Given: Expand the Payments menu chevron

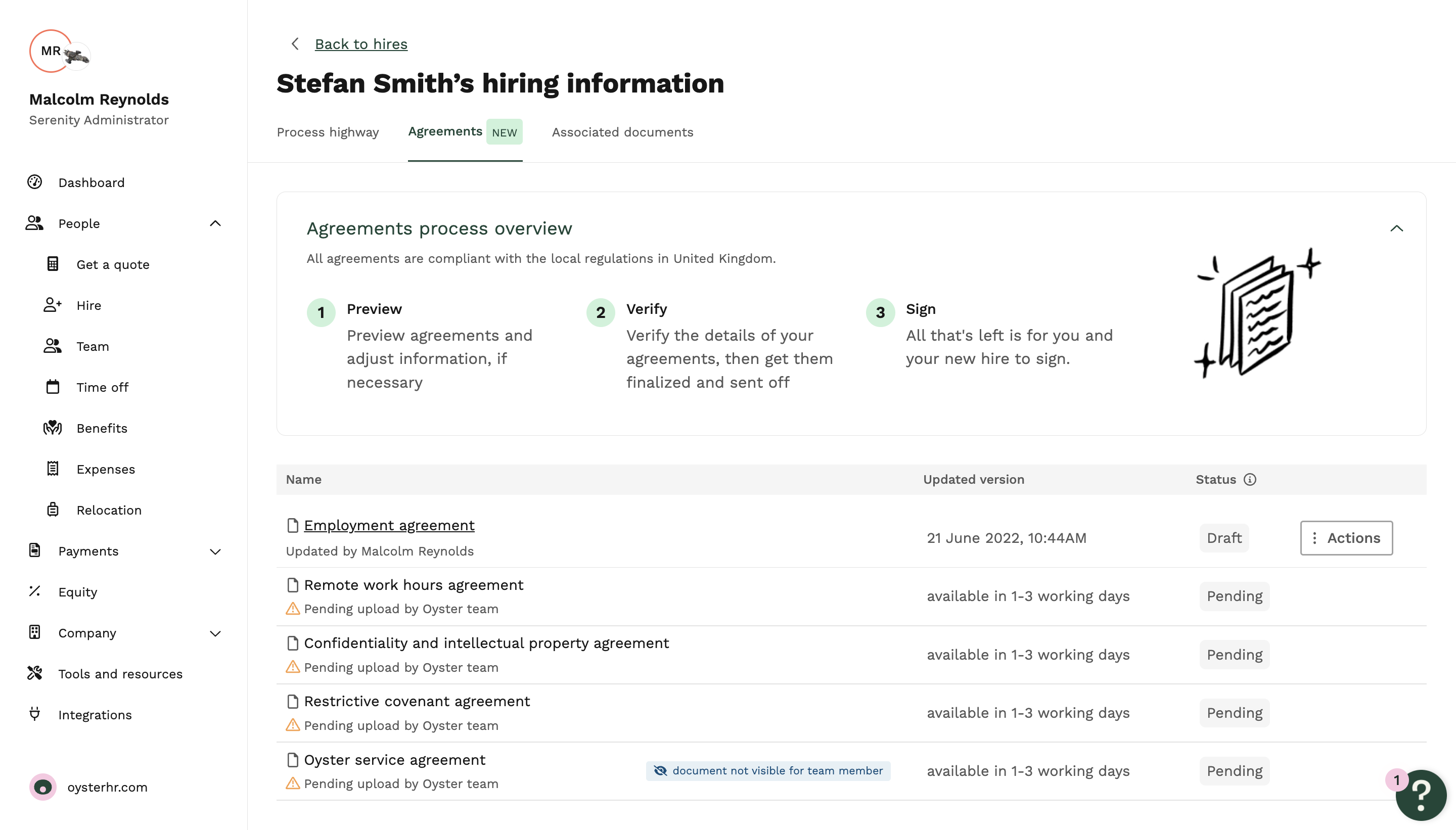Looking at the screenshot, I should tap(215, 551).
